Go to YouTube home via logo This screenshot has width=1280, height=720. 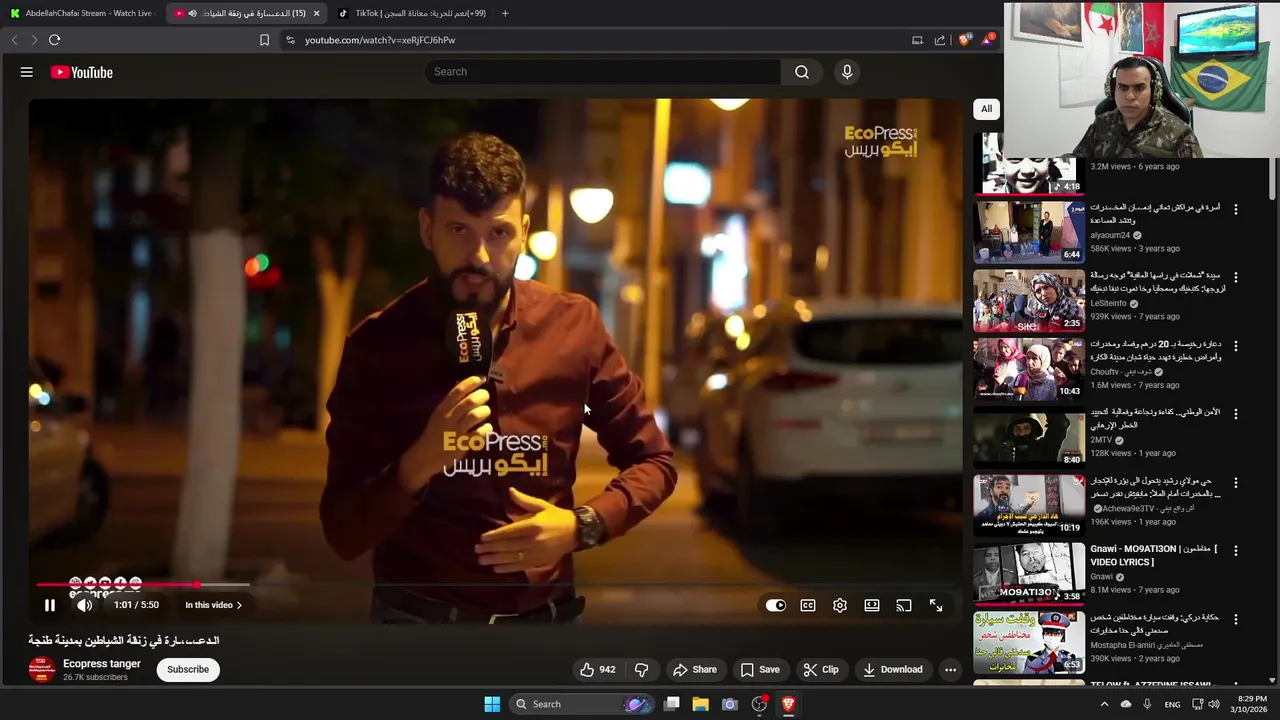tap(82, 72)
